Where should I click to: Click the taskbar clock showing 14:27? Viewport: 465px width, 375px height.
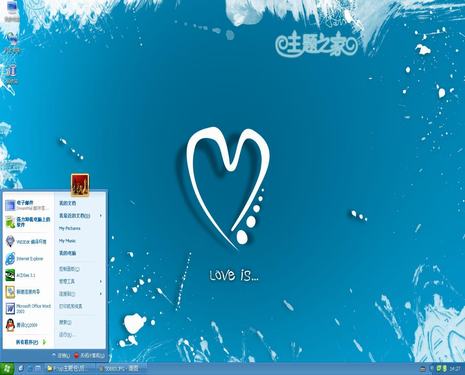click(455, 369)
